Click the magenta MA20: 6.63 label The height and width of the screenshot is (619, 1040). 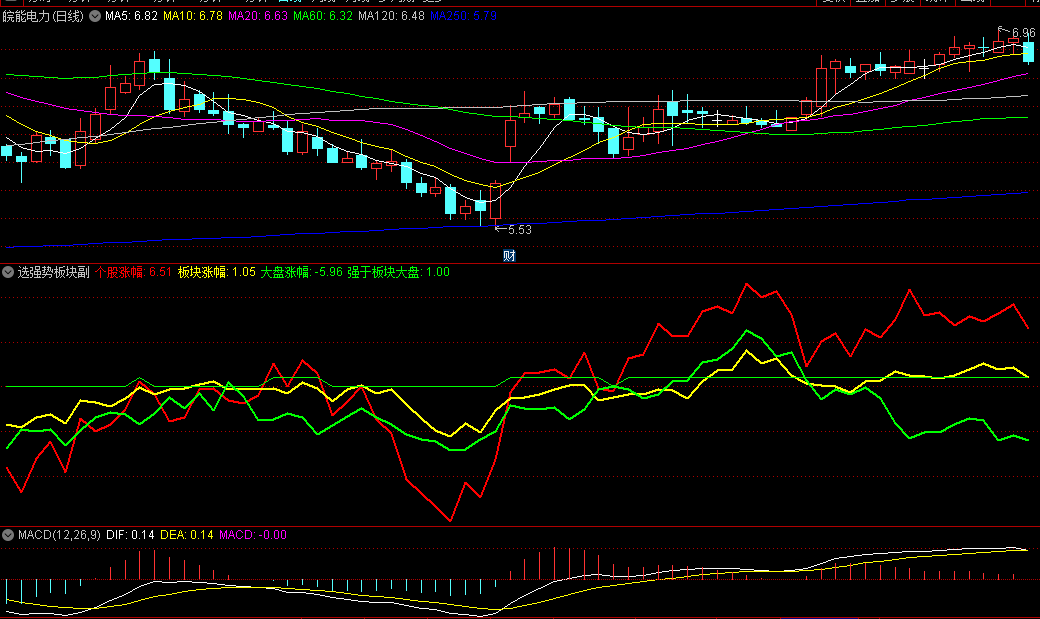[258, 16]
